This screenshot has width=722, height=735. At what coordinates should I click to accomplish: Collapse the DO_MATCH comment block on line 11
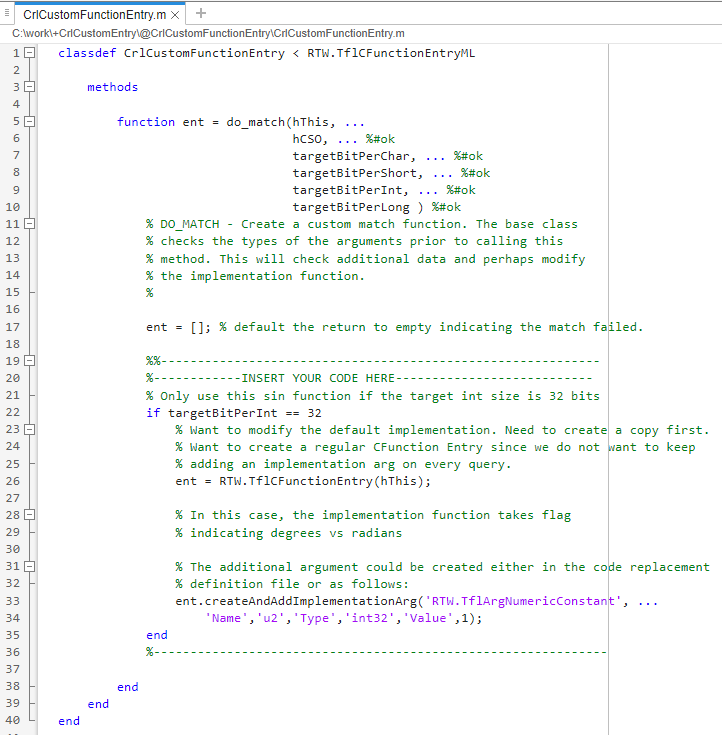coord(29,224)
